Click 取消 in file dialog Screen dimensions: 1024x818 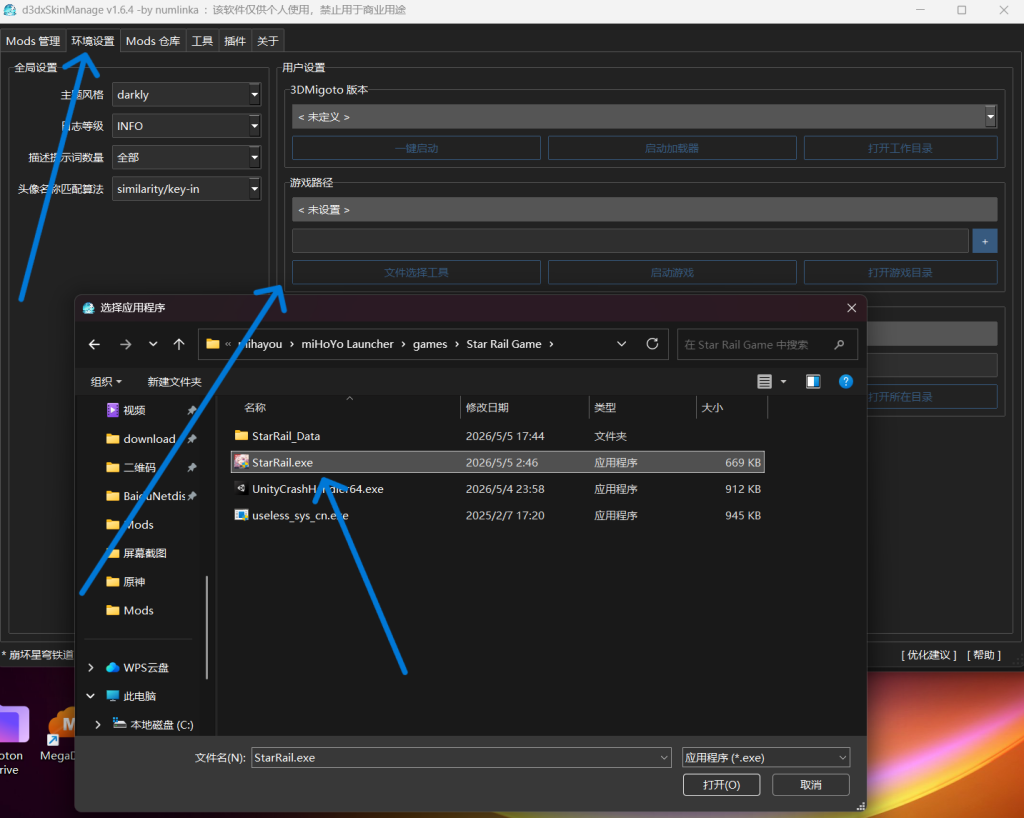pyautogui.click(x=810, y=785)
